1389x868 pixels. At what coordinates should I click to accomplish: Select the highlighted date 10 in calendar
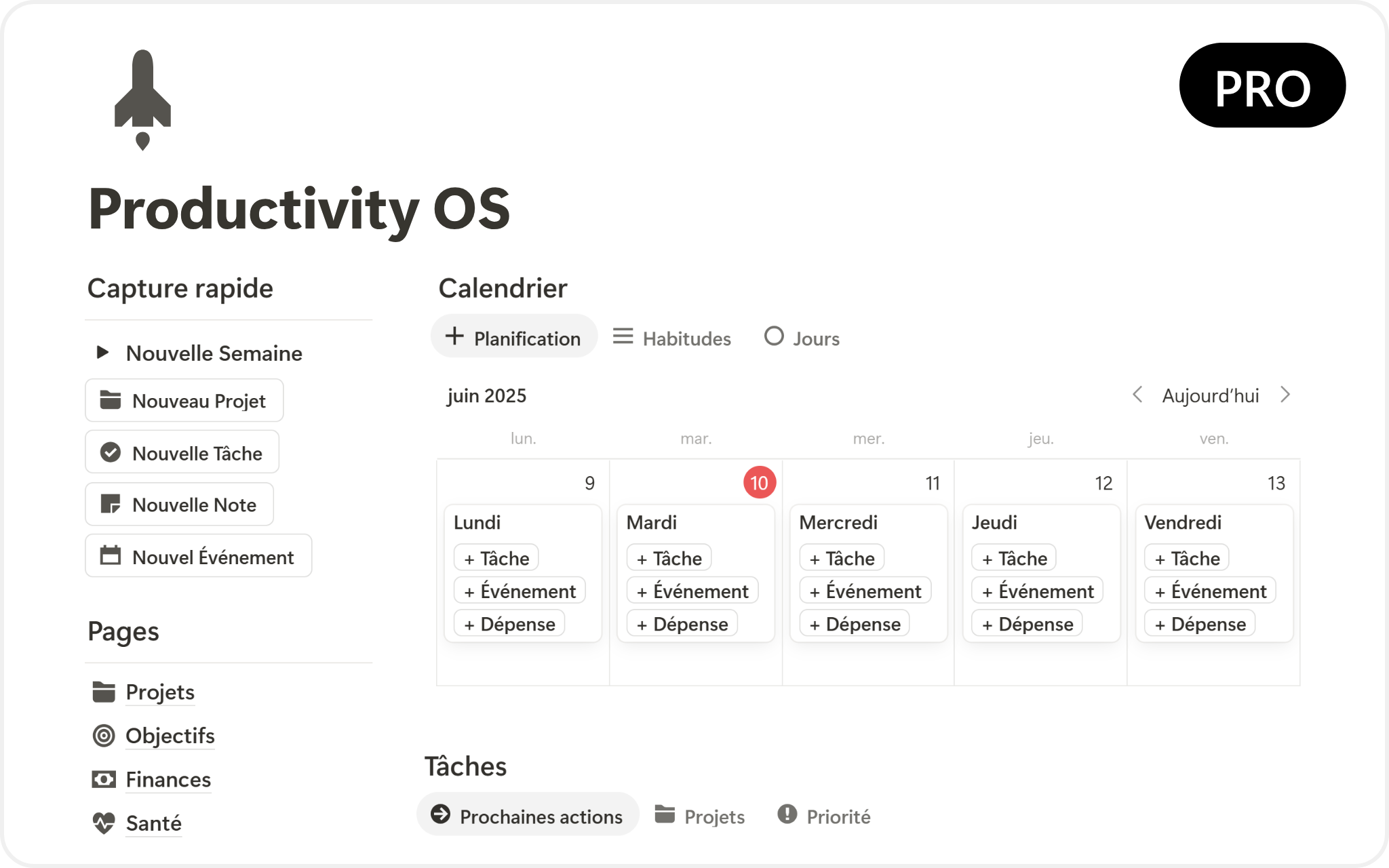tap(759, 483)
